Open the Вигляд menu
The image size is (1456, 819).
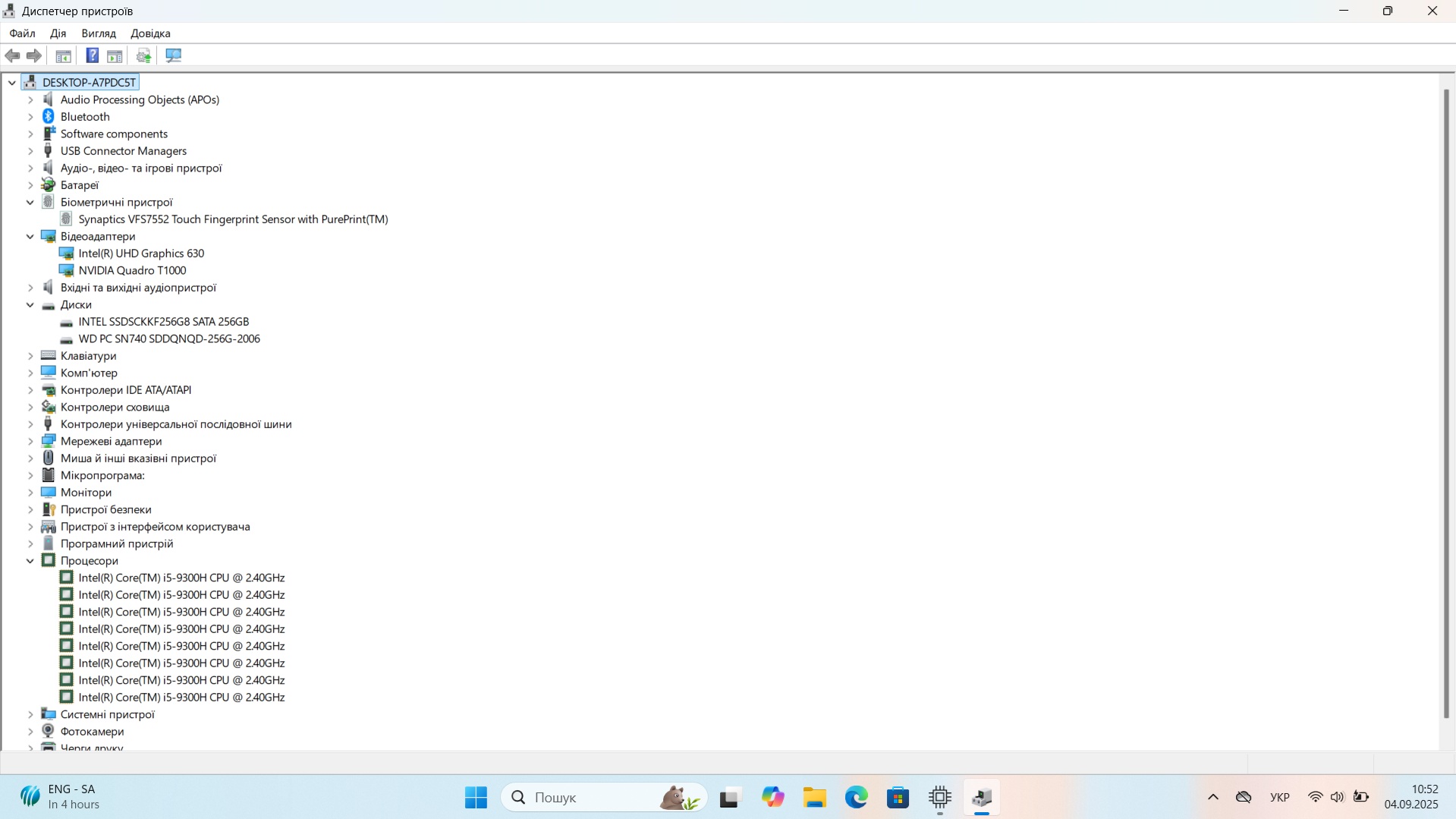99,33
